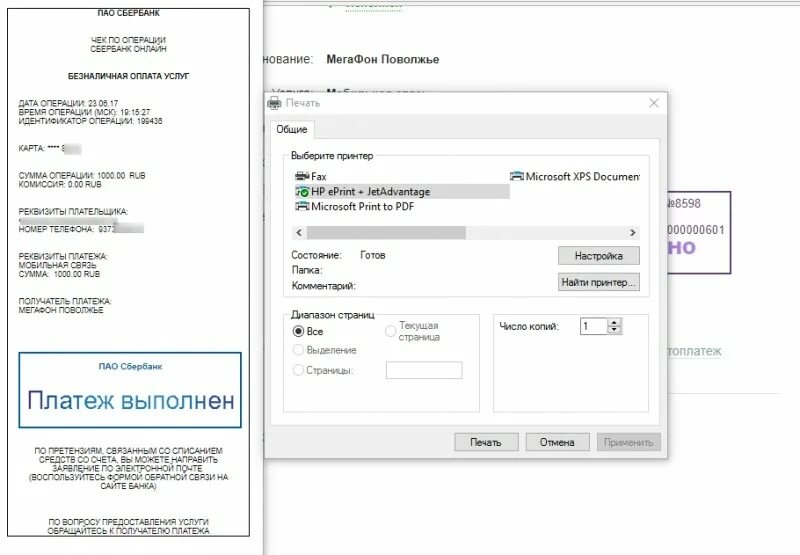
Task: Click the Найти принтер button
Action: coord(598,282)
